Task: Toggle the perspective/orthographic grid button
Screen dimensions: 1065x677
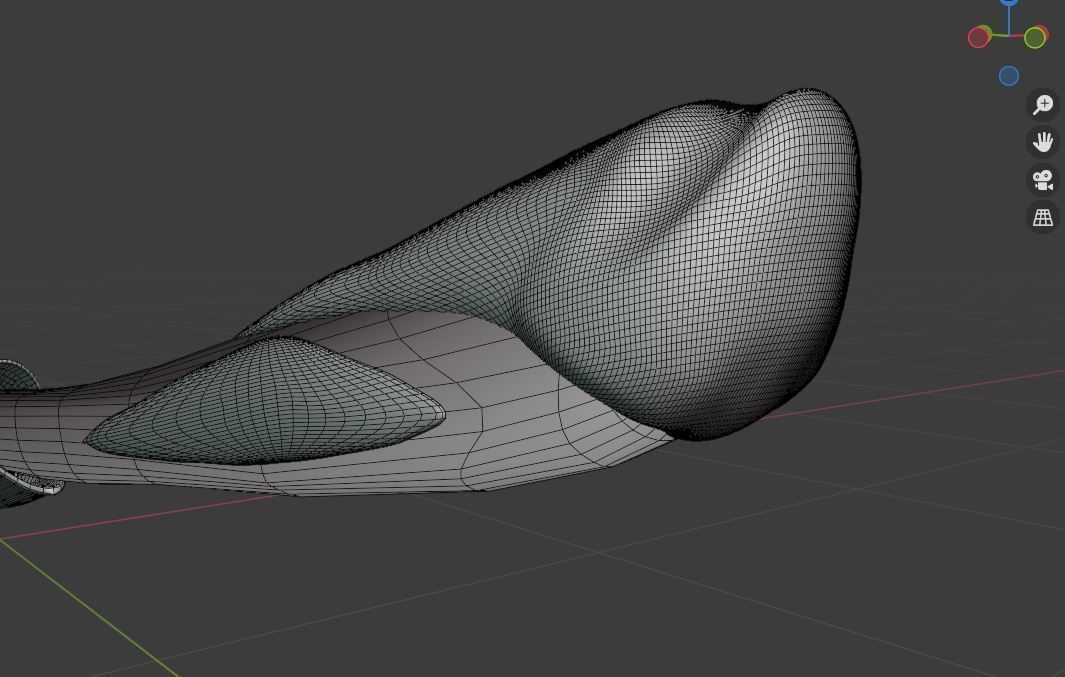Action: 1043,218
